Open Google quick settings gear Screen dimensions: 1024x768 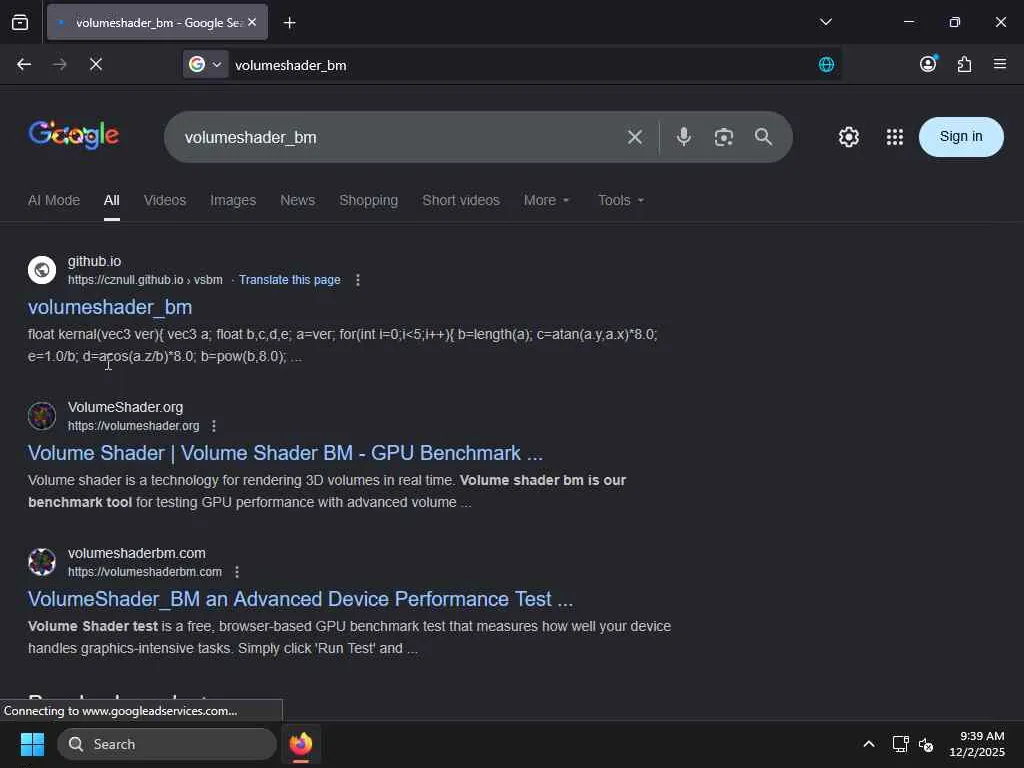coord(848,137)
